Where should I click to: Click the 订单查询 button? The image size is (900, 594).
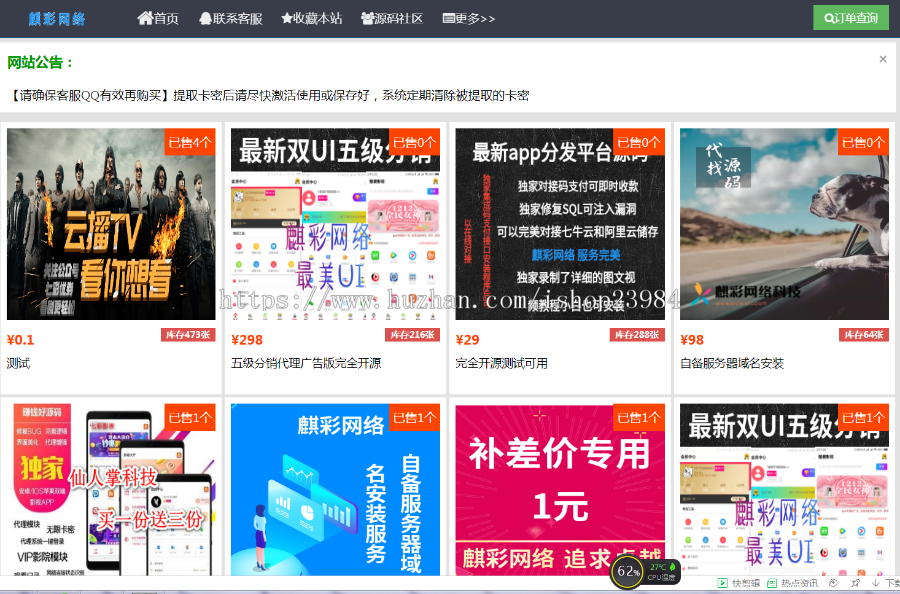pyautogui.click(x=851, y=18)
